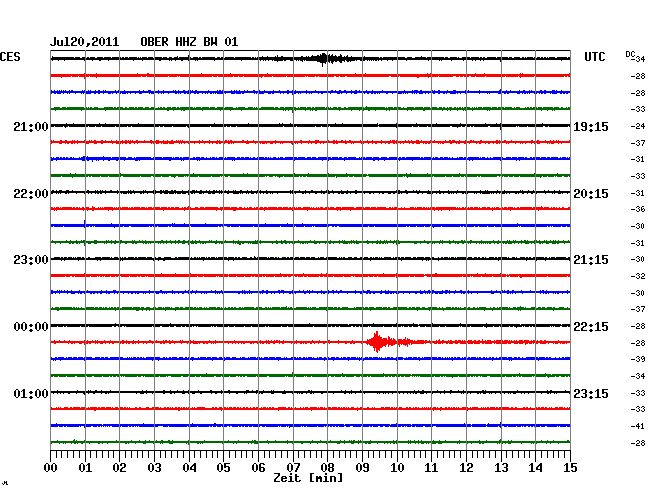Select minute 11 on the time axis

431,468
